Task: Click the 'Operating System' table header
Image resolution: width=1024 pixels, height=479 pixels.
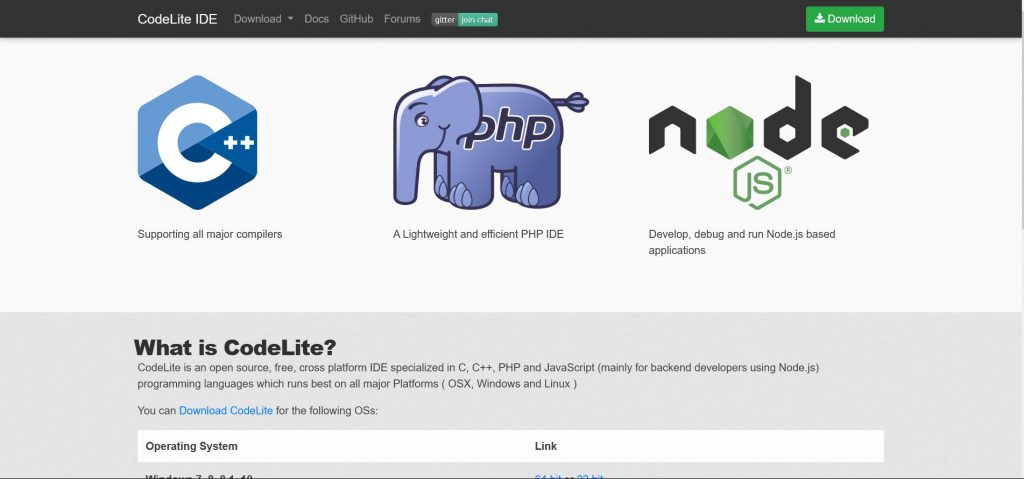Action: (x=191, y=446)
